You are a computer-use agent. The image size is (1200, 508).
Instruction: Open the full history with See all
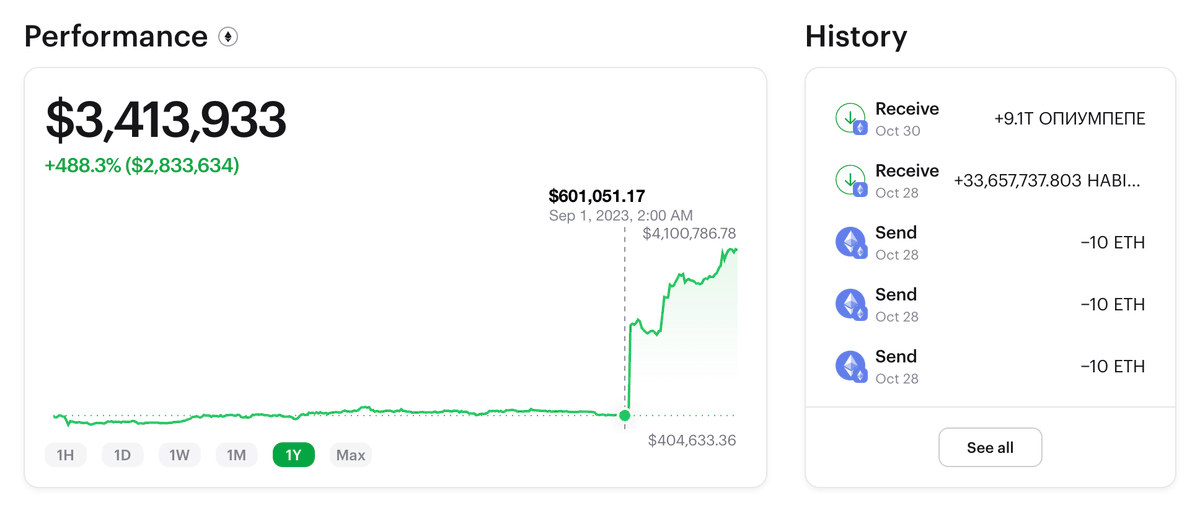990,447
